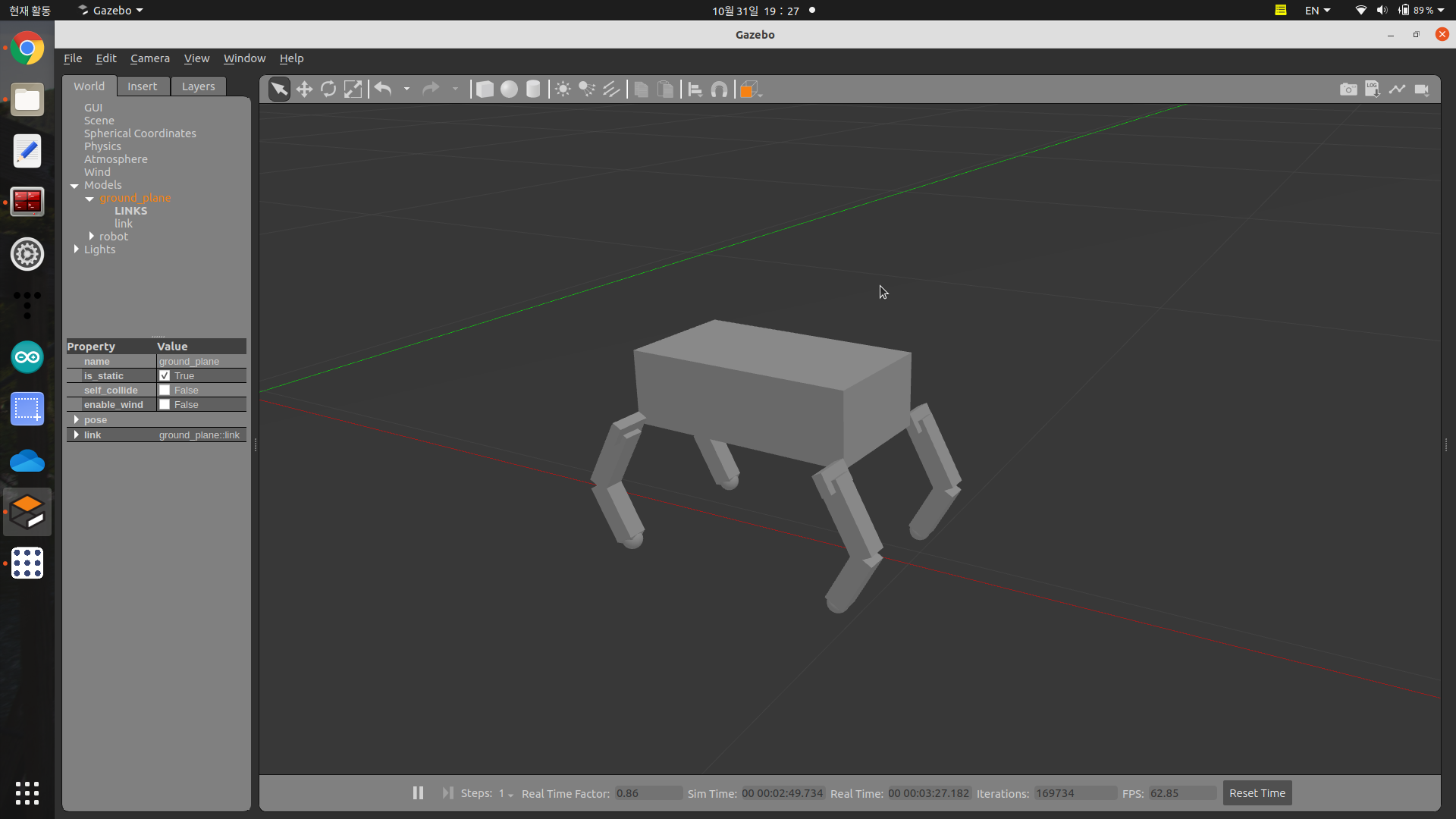Open the EN input language menu
This screenshot has width=1456, height=819.
point(1317,11)
